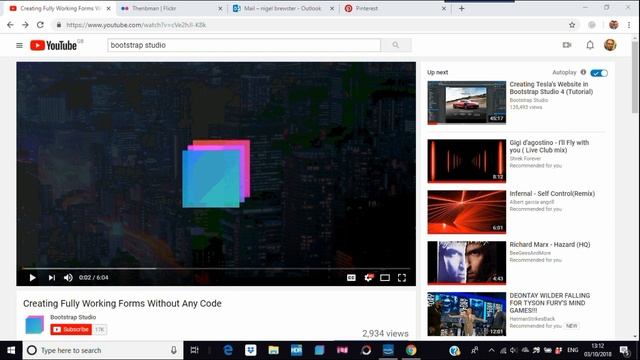Show hidden system tray icons
The image size is (640, 360).
491,350
